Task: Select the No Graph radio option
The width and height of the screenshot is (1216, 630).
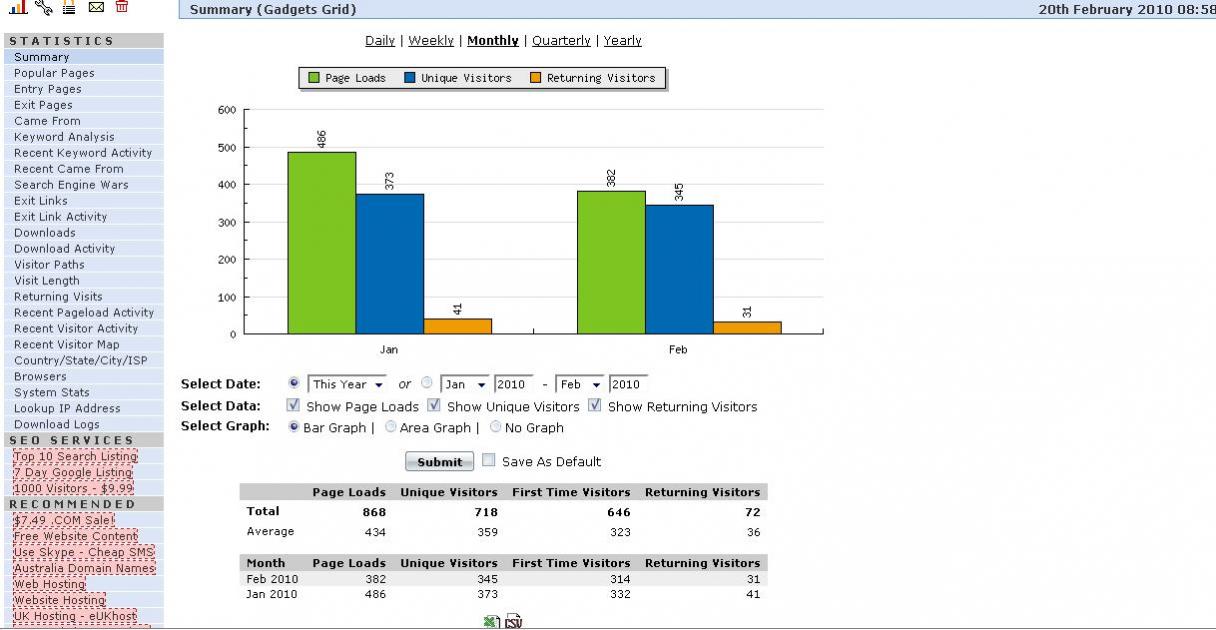Action: click(496, 426)
